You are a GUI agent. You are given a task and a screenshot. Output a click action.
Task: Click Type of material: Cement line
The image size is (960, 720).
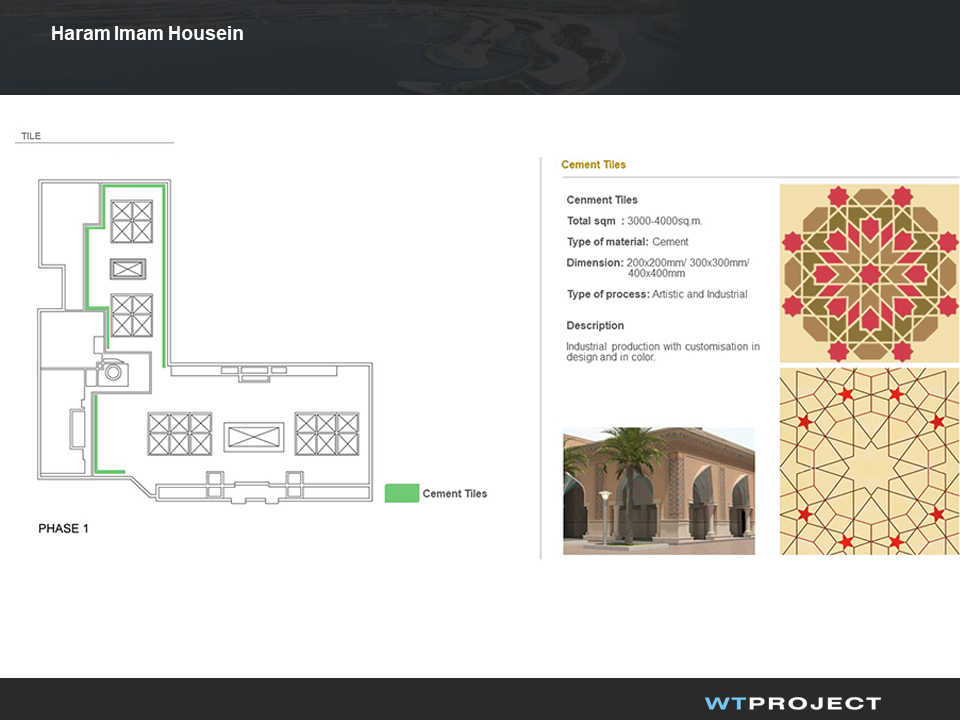[x=628, y=242]
